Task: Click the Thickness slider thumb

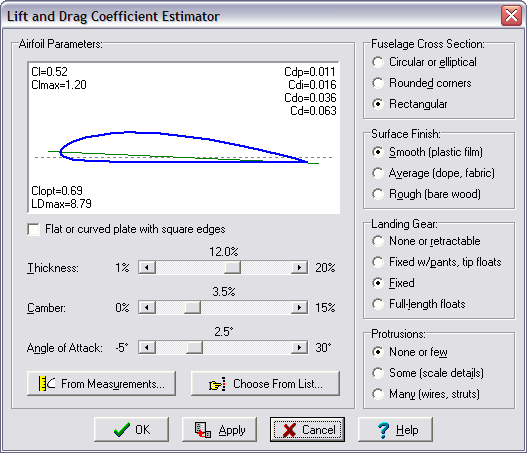Action: click(x=233, y=268)
